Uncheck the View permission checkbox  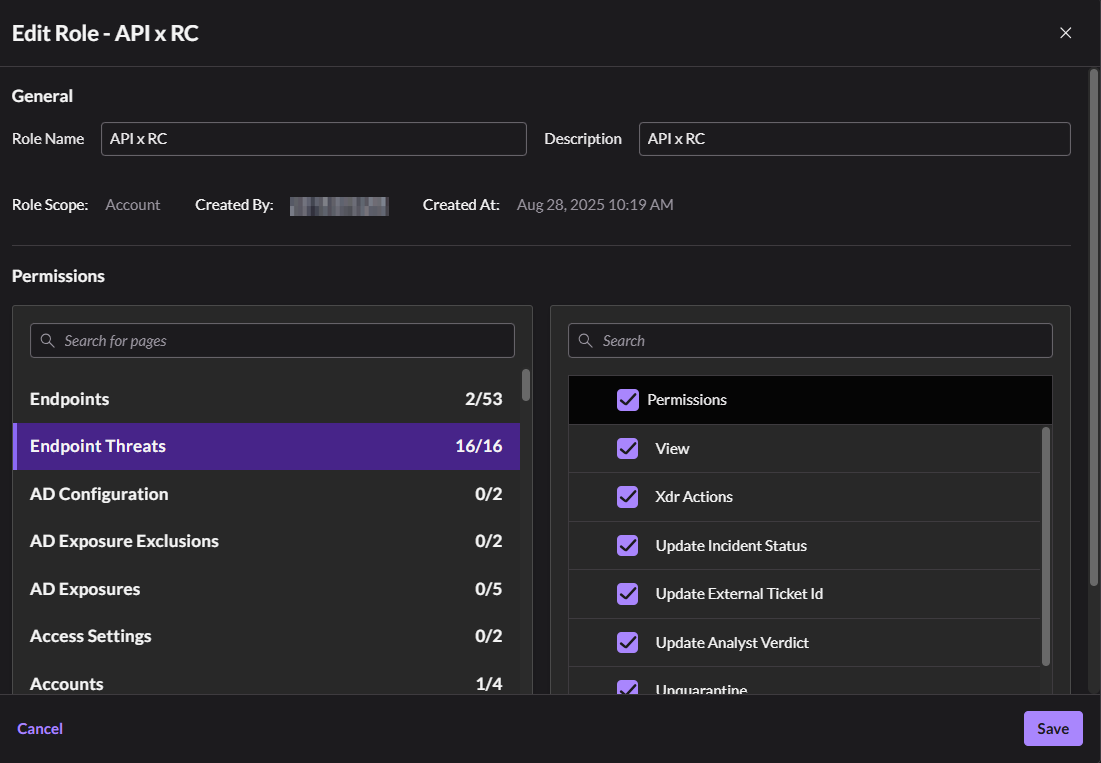(628, 449)
